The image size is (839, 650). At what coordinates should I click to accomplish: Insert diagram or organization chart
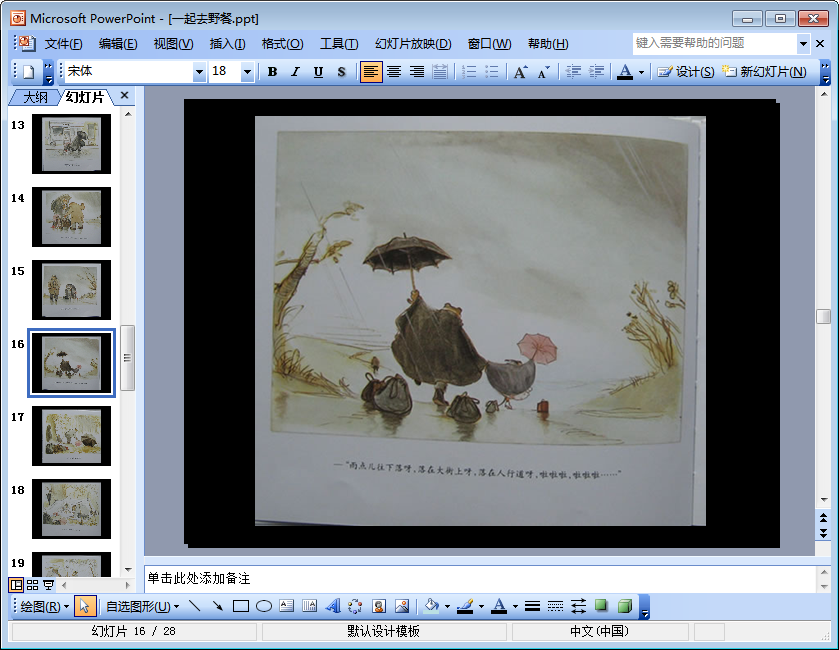pyautogui.click(x=355, y=606)
